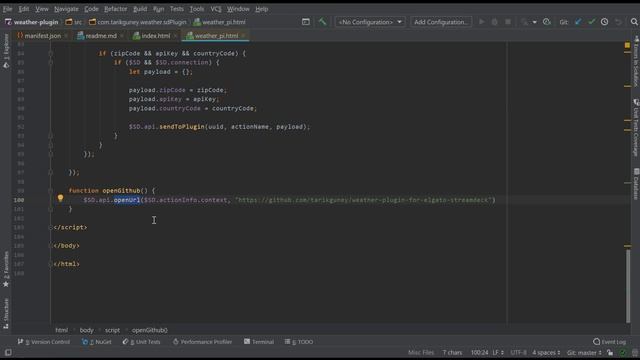Click the Git rollback undo arrow

pos(618,22)
